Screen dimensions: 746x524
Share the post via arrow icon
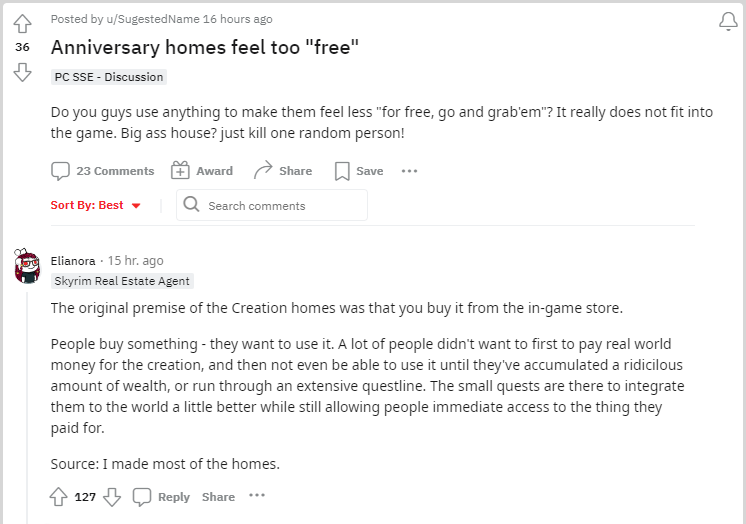[x=283, y=171]
